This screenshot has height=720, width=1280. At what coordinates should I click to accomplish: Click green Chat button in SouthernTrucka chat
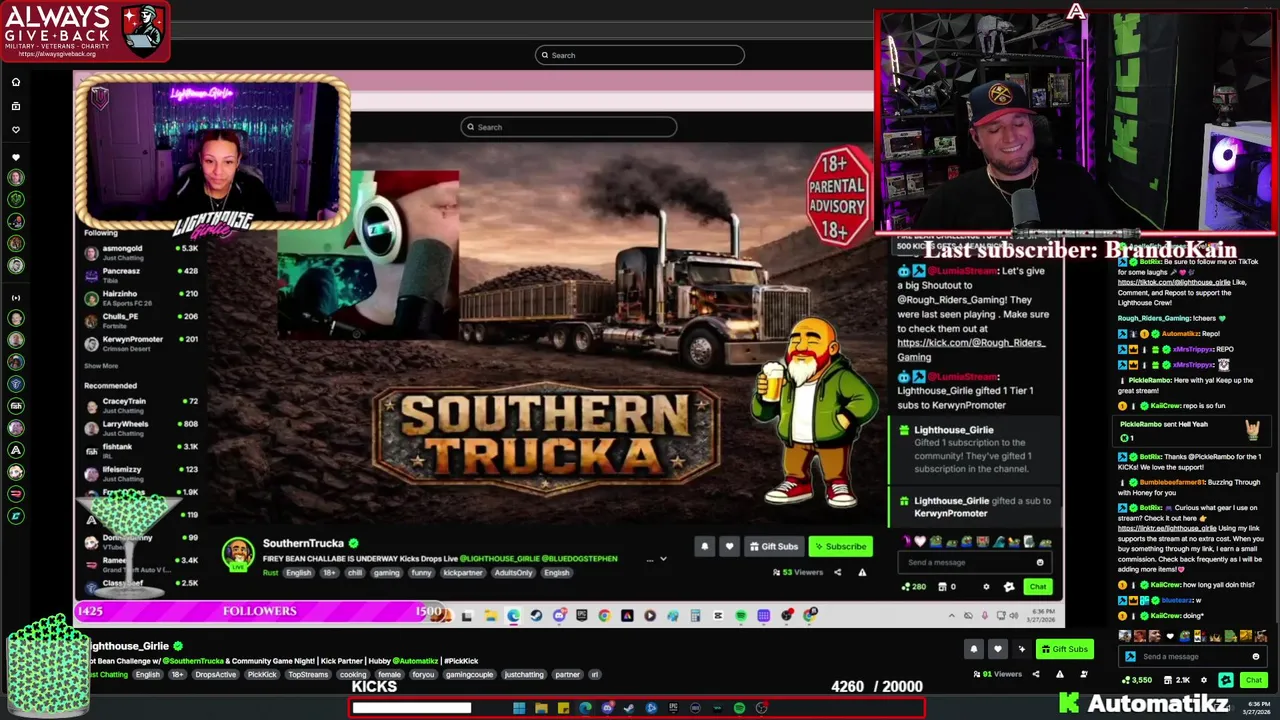(x=1038, y=587)
